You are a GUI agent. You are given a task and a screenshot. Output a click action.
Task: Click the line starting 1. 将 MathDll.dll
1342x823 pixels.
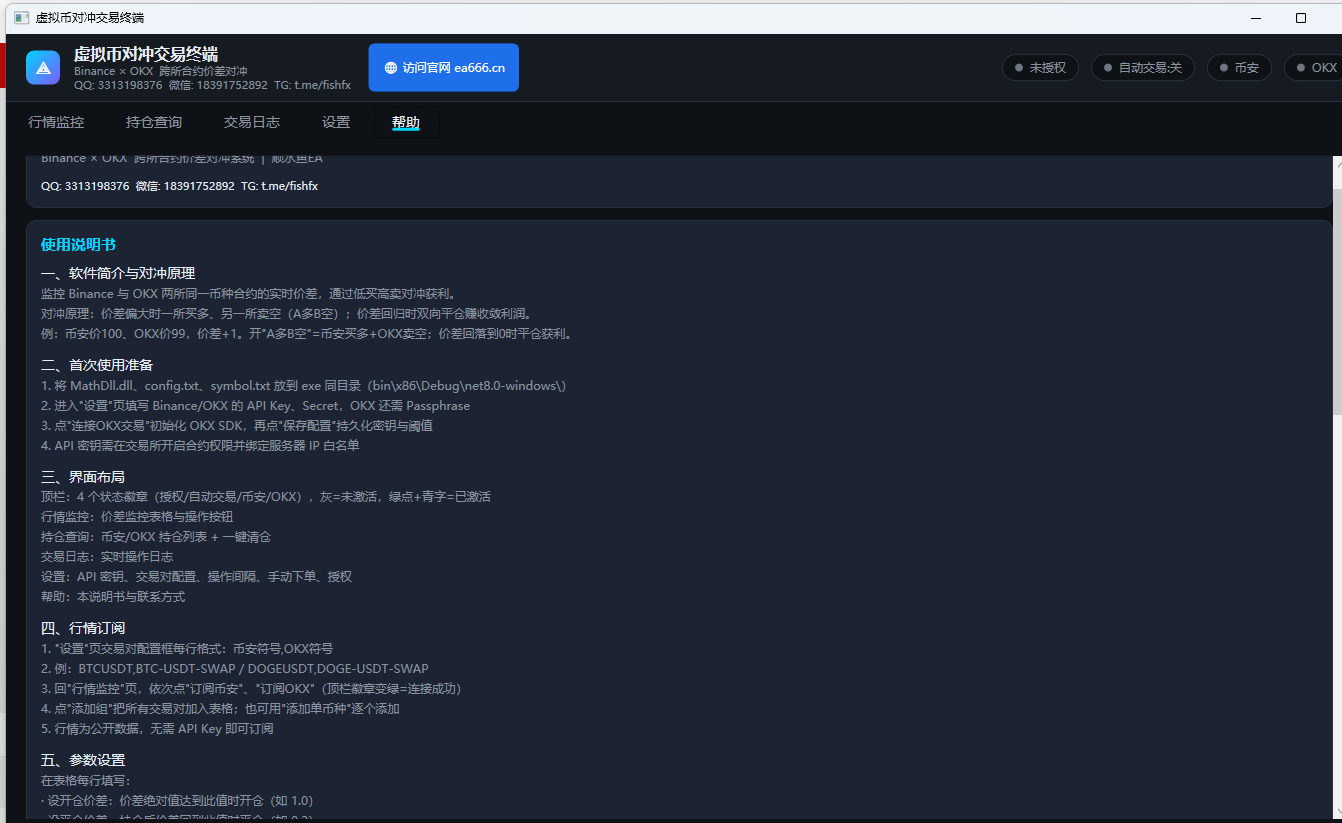304,385
